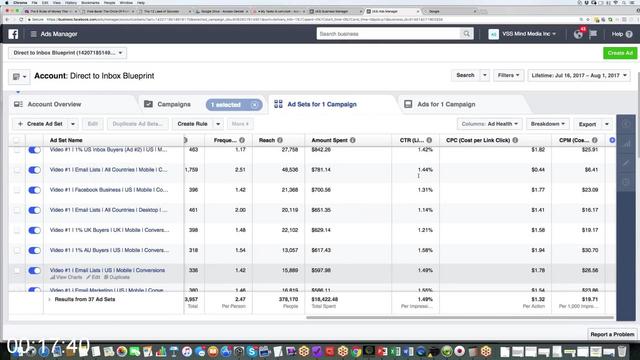Click the info icon next to CPM column
The width and height of the screenshot is (640, 360).
(x=595, y=140)
